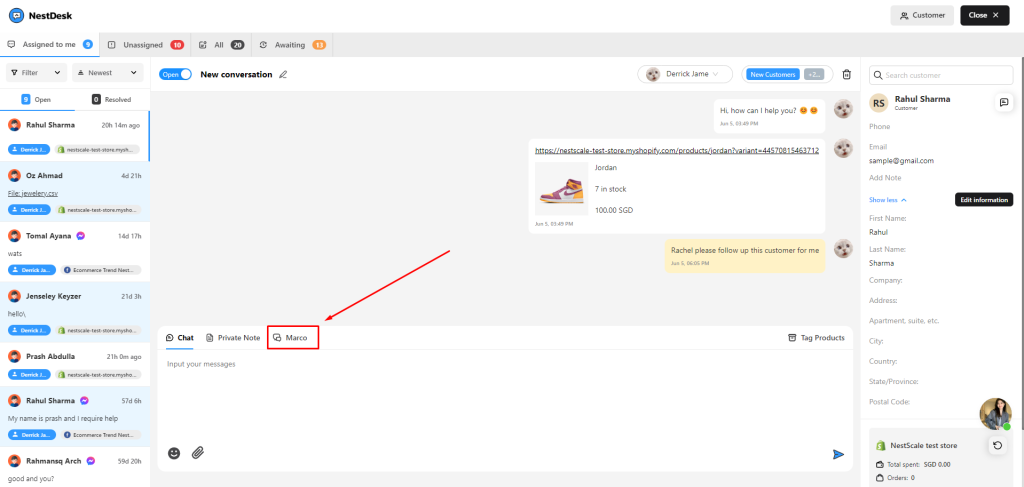Viewport: 1024px width, 487px height.
Task: Select the Resolved conversations sub-tab
Action: pos(112,100)
